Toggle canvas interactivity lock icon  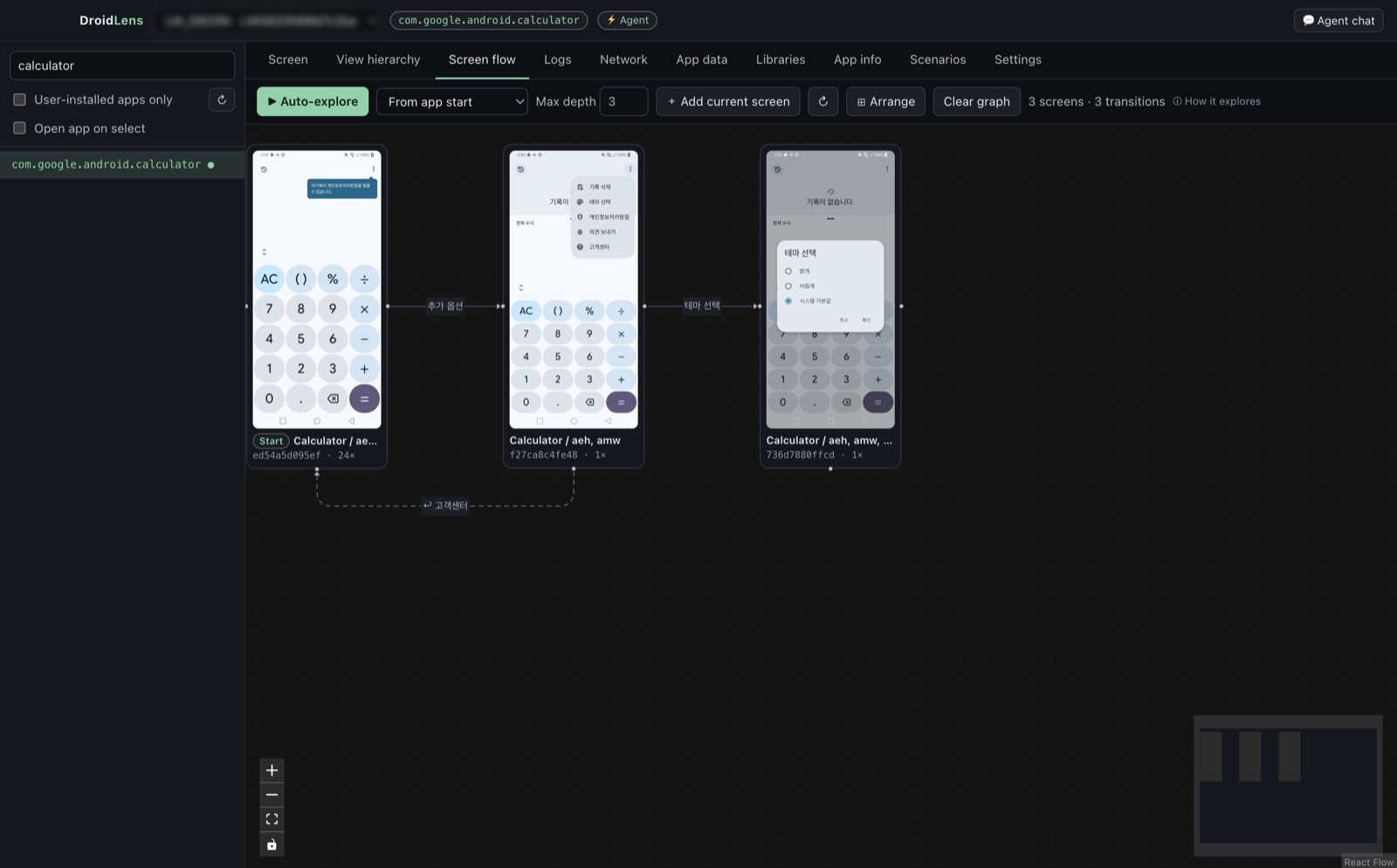(272, 844)
